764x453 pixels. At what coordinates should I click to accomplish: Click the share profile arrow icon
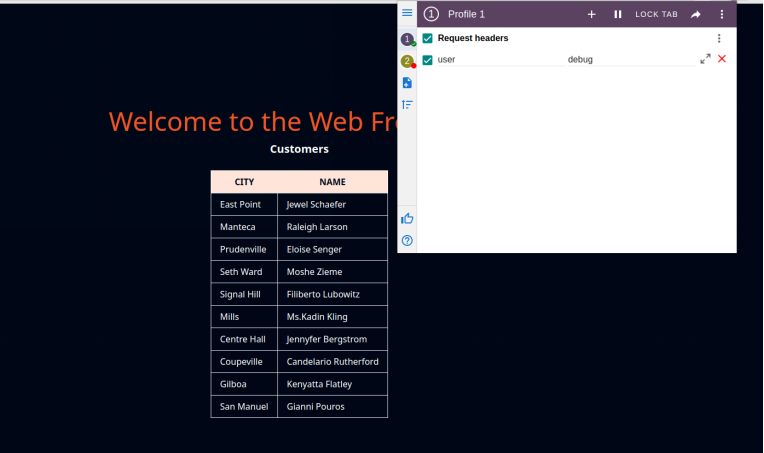[x=696, y=14]
